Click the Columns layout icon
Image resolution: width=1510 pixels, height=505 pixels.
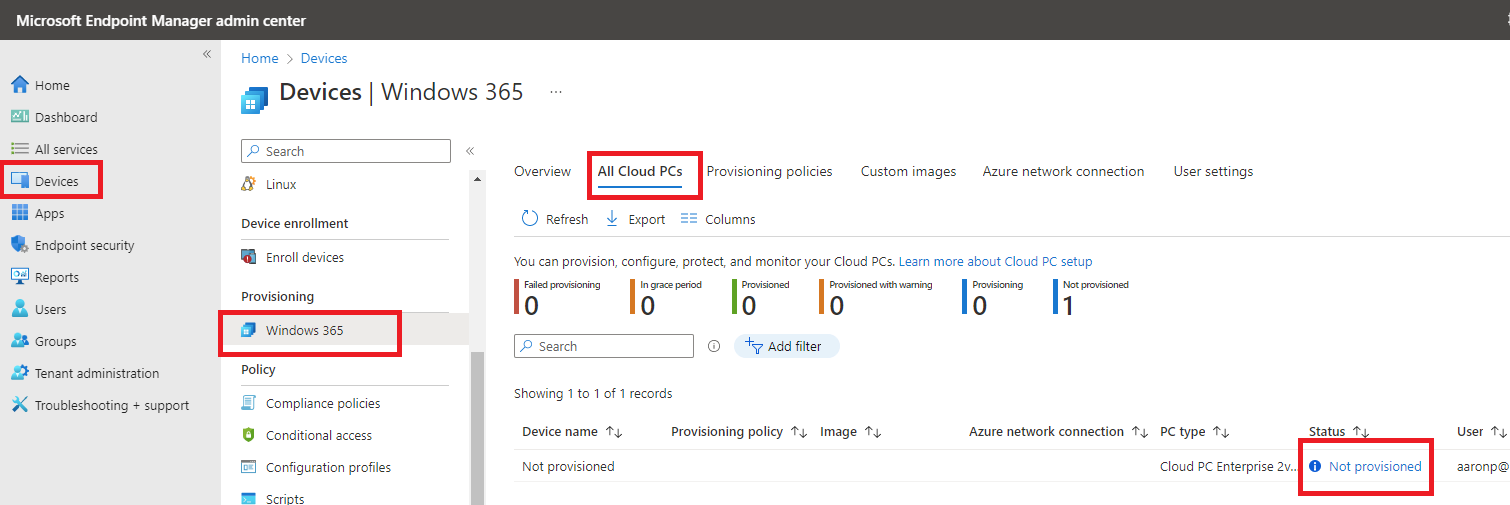689,219
